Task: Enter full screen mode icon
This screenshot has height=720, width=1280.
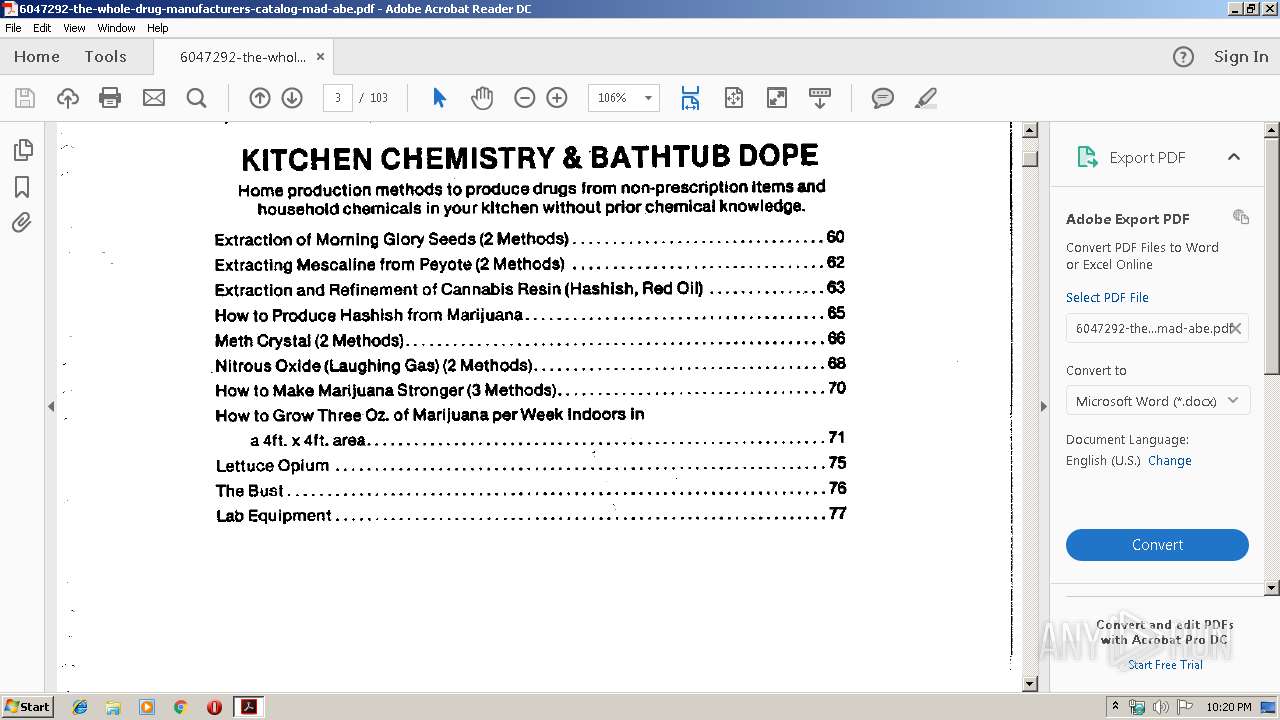Action: point(777,98)
